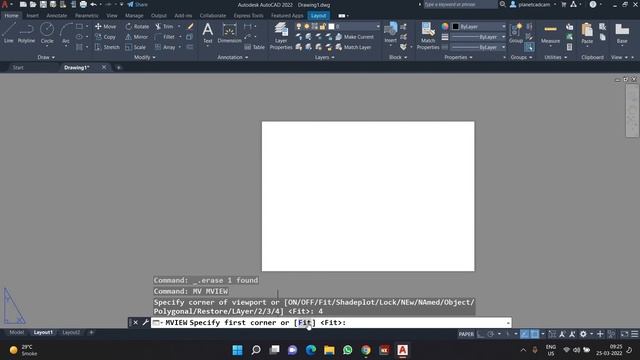Select the Dimension tool
640x360 pixels.
click(229, 33)
